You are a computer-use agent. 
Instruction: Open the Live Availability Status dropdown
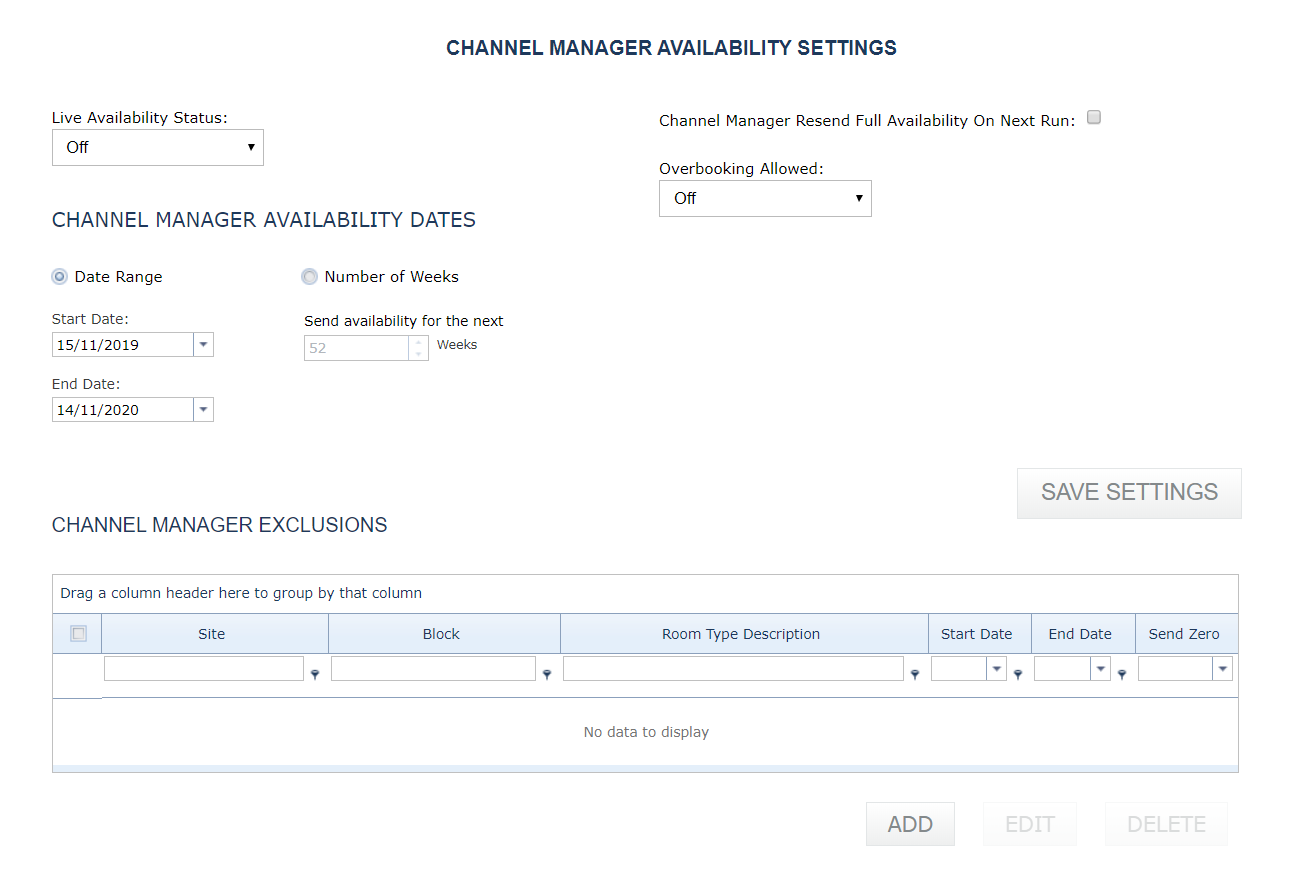point(157,147)
